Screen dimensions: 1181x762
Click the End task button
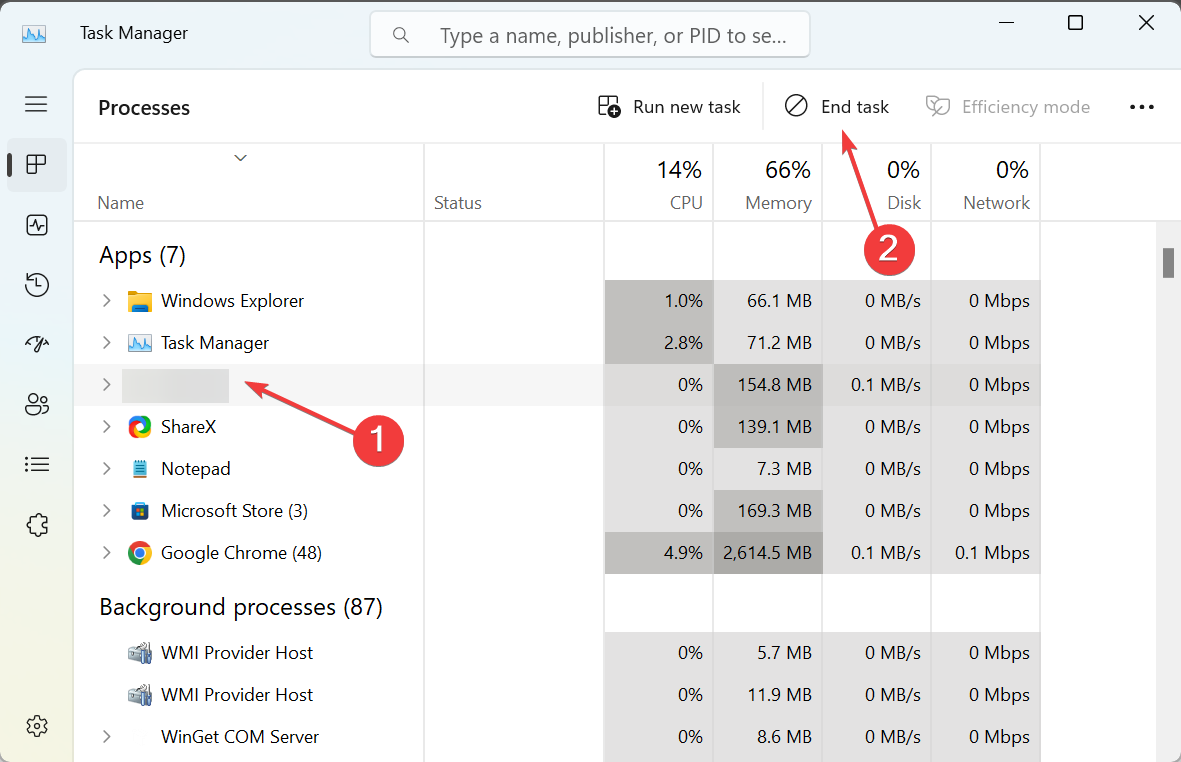(x=836, y=107)
